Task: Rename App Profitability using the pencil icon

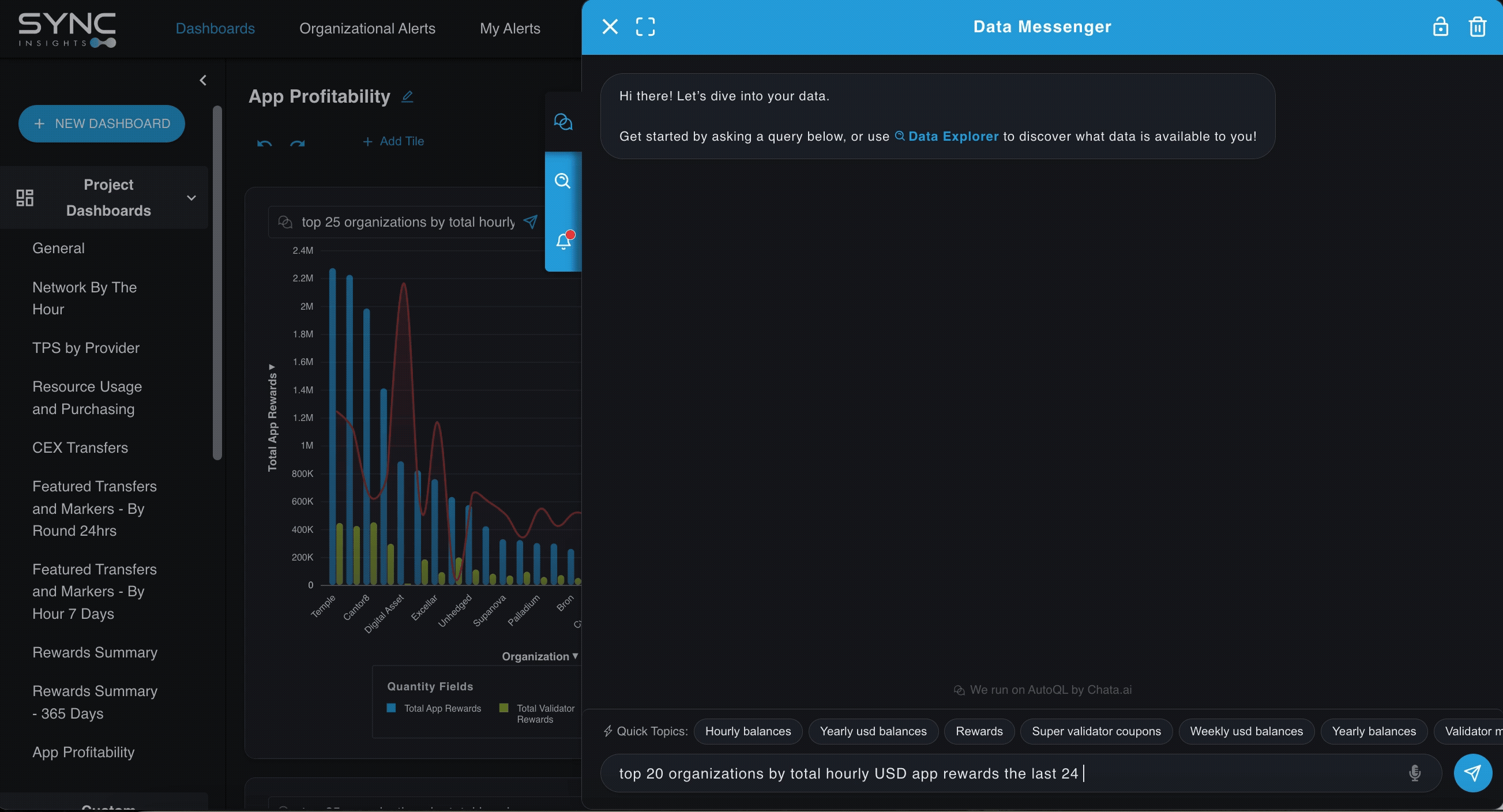Action: [x=407, y=96]
